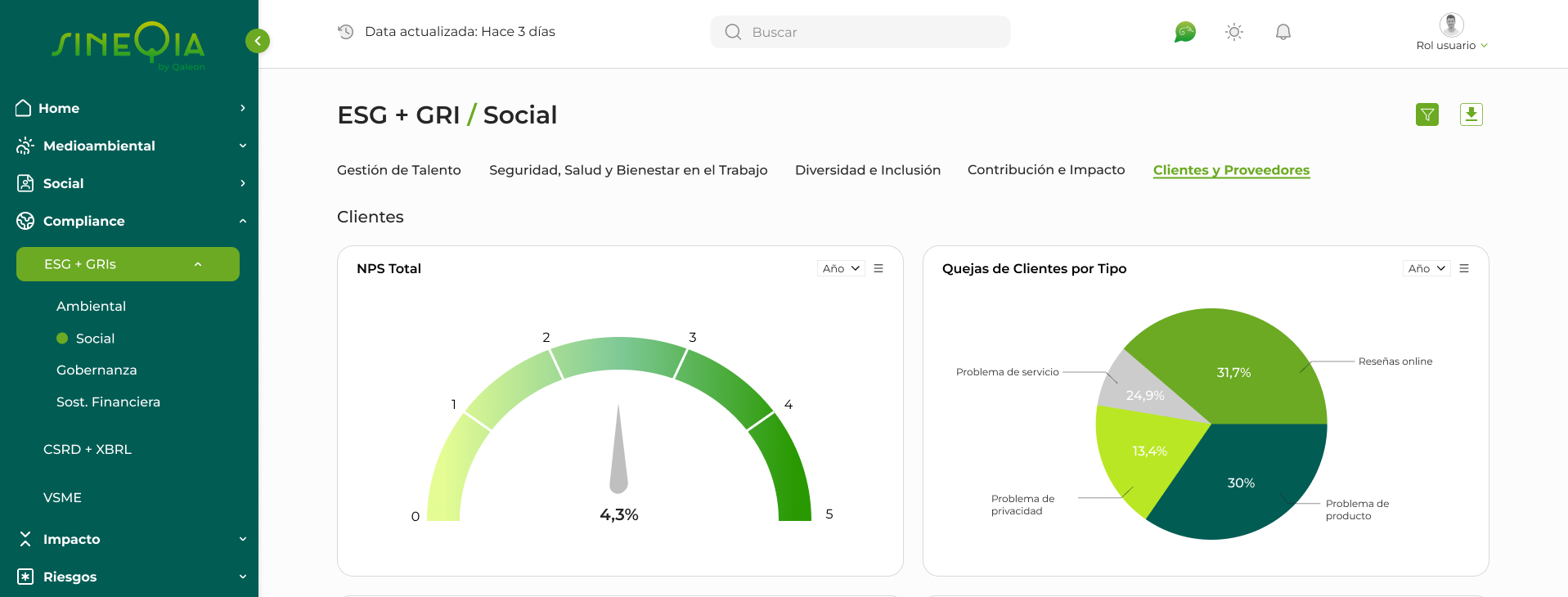Expand the Home menu chevron
1568x597 pixels.
pyautogui.click(x=243, y=108)
